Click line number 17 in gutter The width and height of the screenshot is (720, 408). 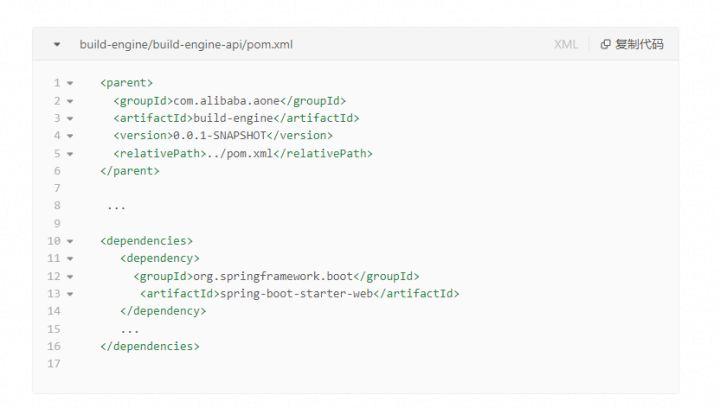54,364
